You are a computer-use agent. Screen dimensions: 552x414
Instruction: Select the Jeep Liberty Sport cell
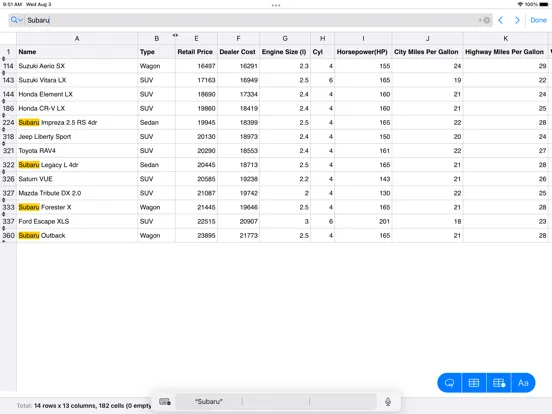pyautogui.click(x=77, y=137)
